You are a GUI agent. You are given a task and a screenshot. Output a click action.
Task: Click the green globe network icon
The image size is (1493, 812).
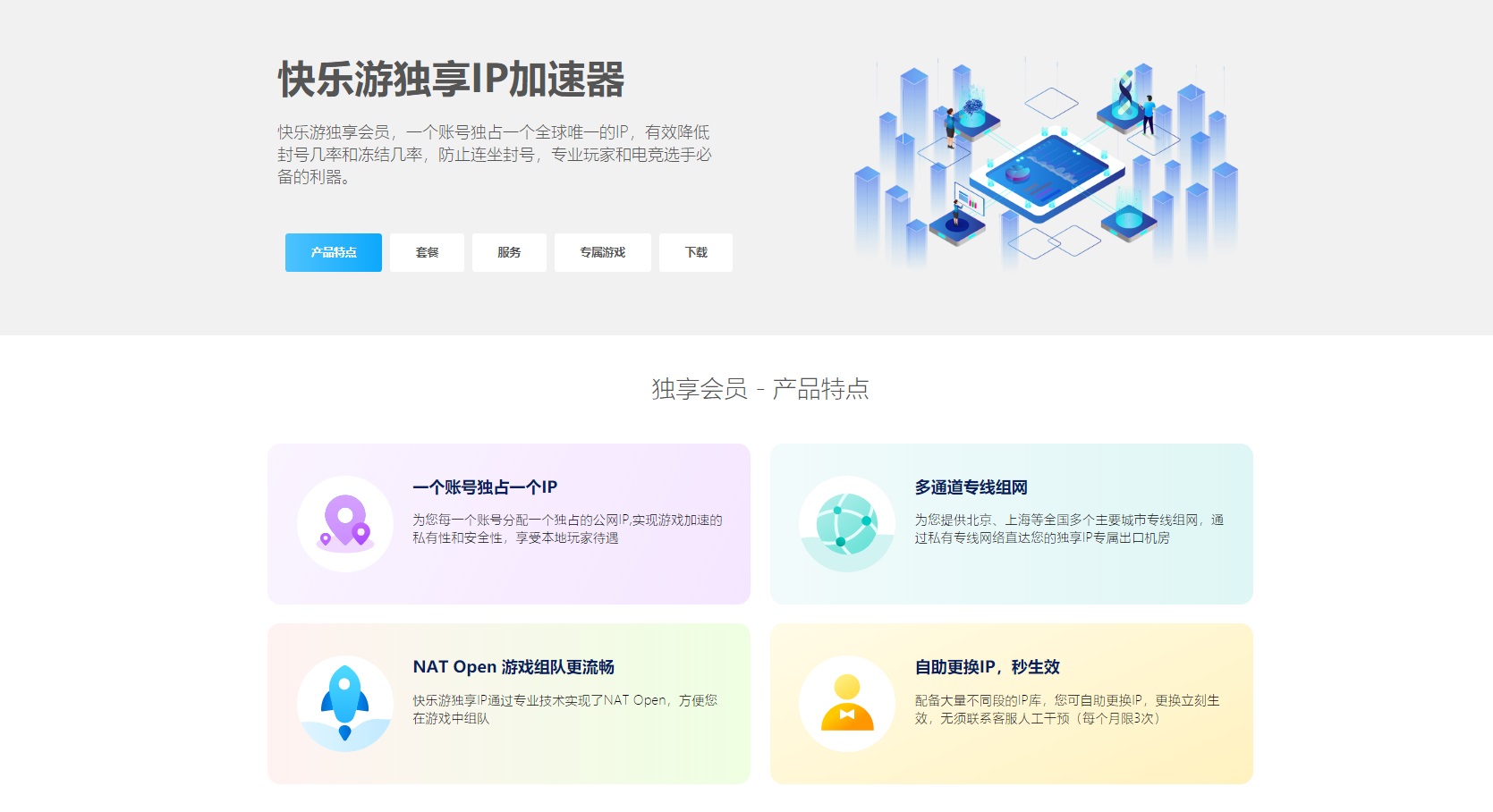coord(847,524)
